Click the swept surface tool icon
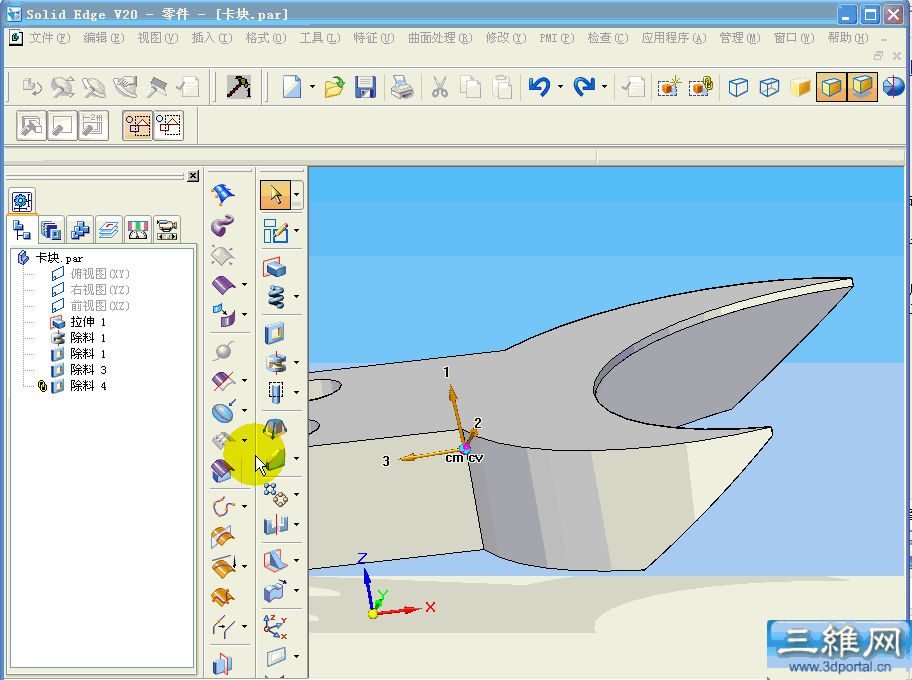The height and width of the screenshot is (680, 912). click(x=223, y=225)
